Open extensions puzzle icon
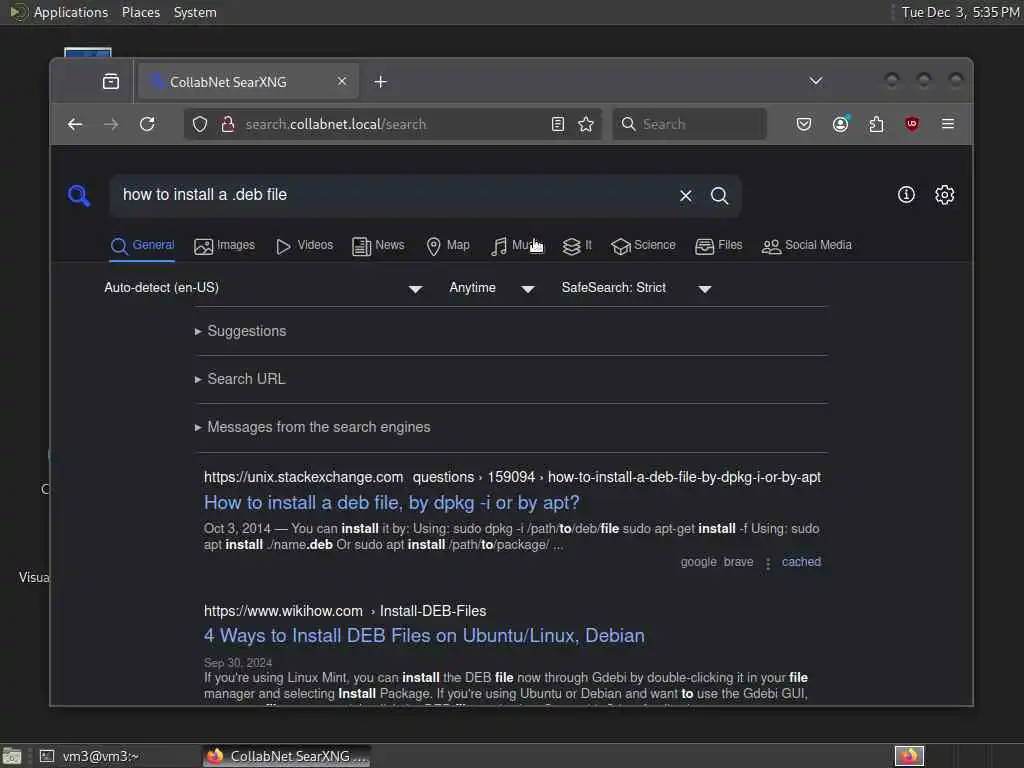 [x=876, y=124]
